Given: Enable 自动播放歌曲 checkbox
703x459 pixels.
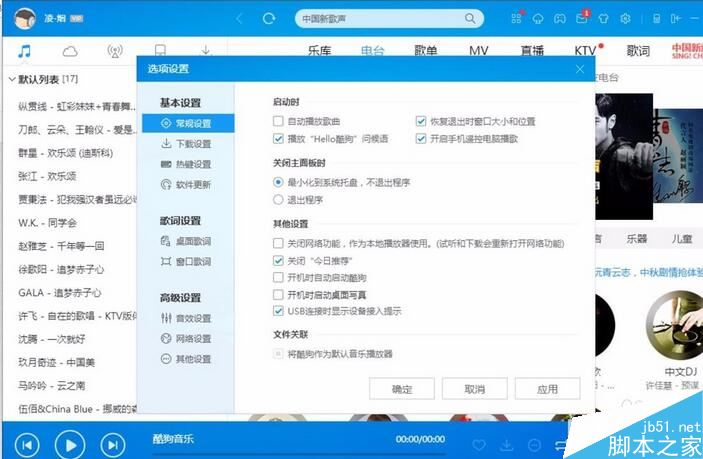Looking at the screenshot, I should (x=278, y=121).
